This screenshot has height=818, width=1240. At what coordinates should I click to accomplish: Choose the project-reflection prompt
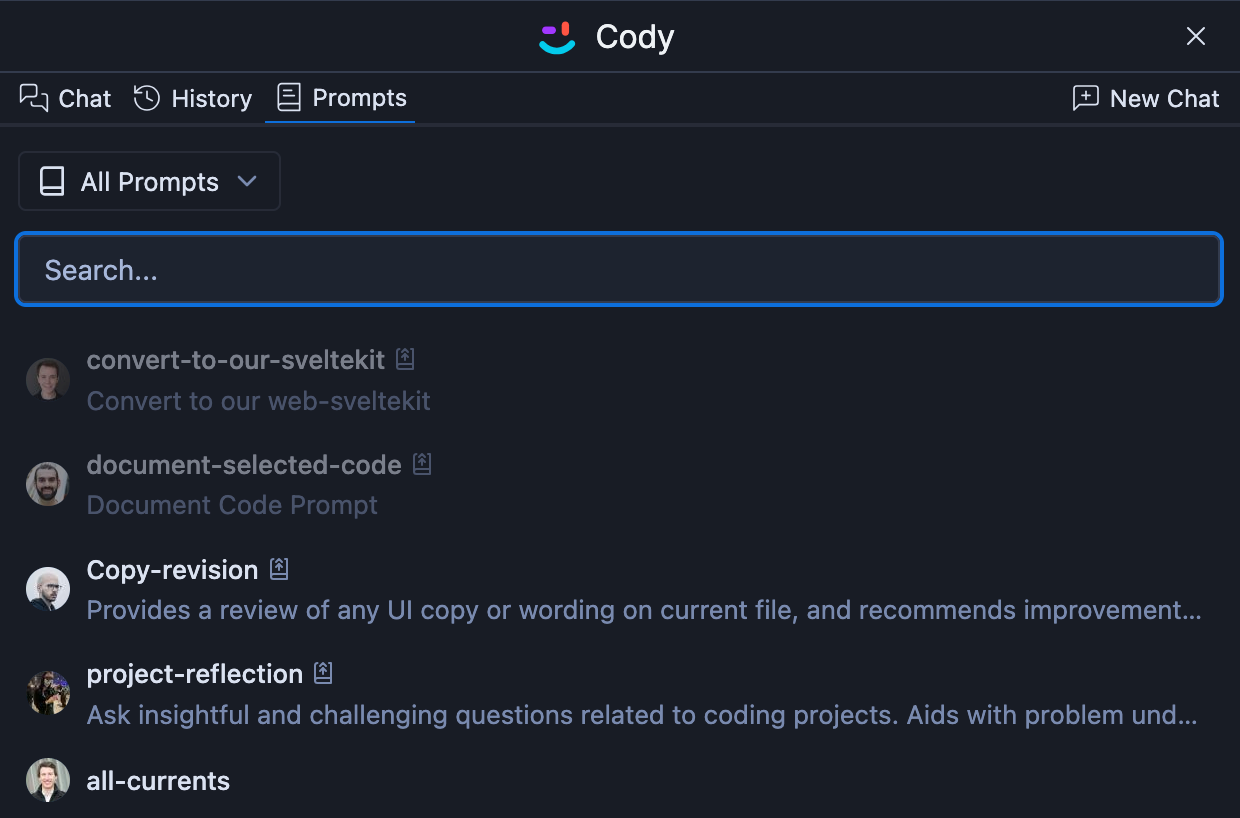coord(194,674)
